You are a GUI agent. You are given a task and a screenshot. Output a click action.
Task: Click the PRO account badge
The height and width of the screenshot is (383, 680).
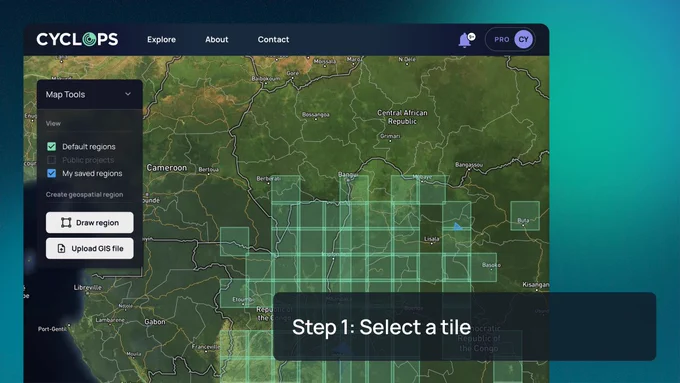pyautogui.click(x=502, y=39)
